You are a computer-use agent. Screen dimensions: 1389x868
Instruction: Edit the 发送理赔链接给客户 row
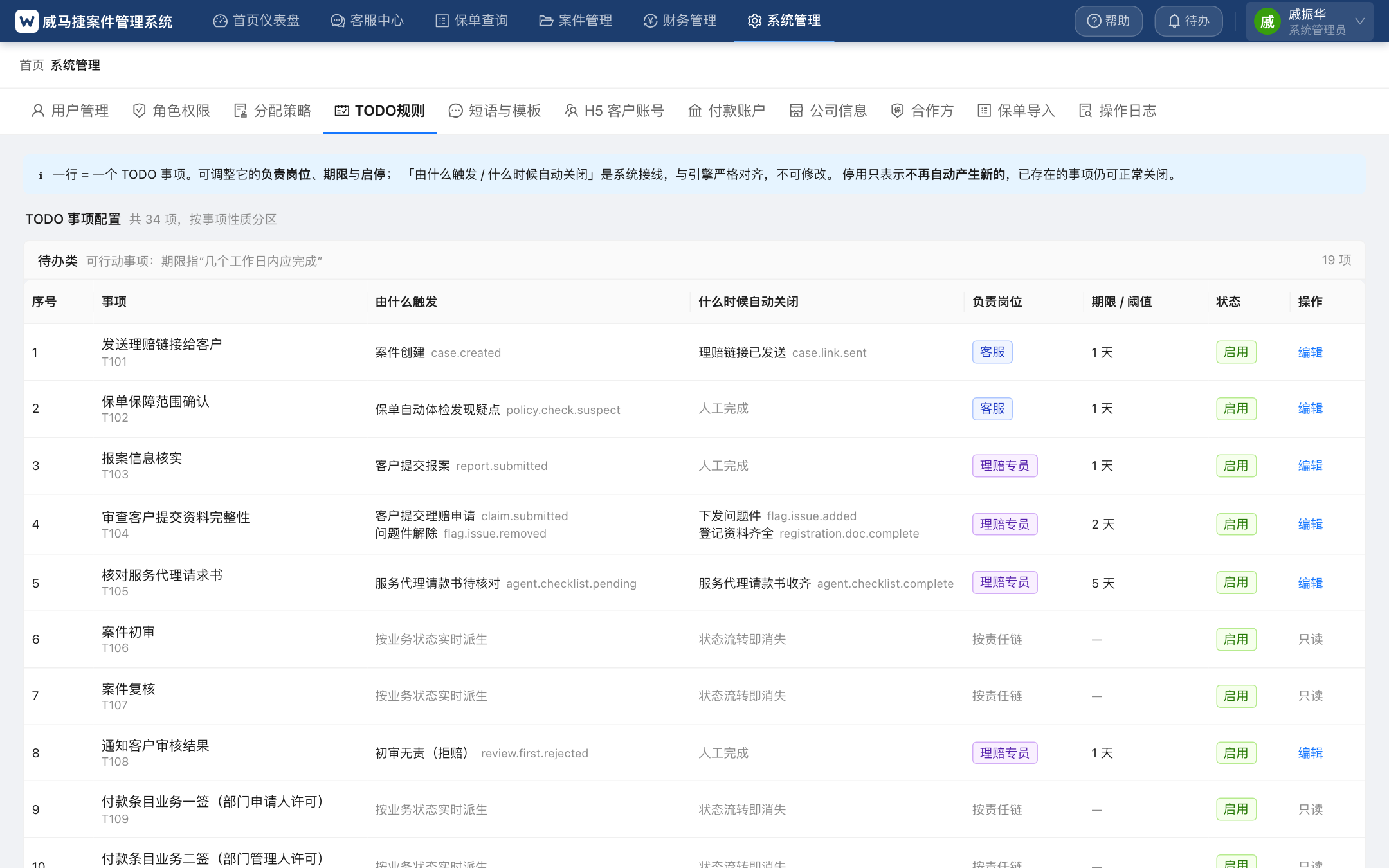[x=1310, y=352]
